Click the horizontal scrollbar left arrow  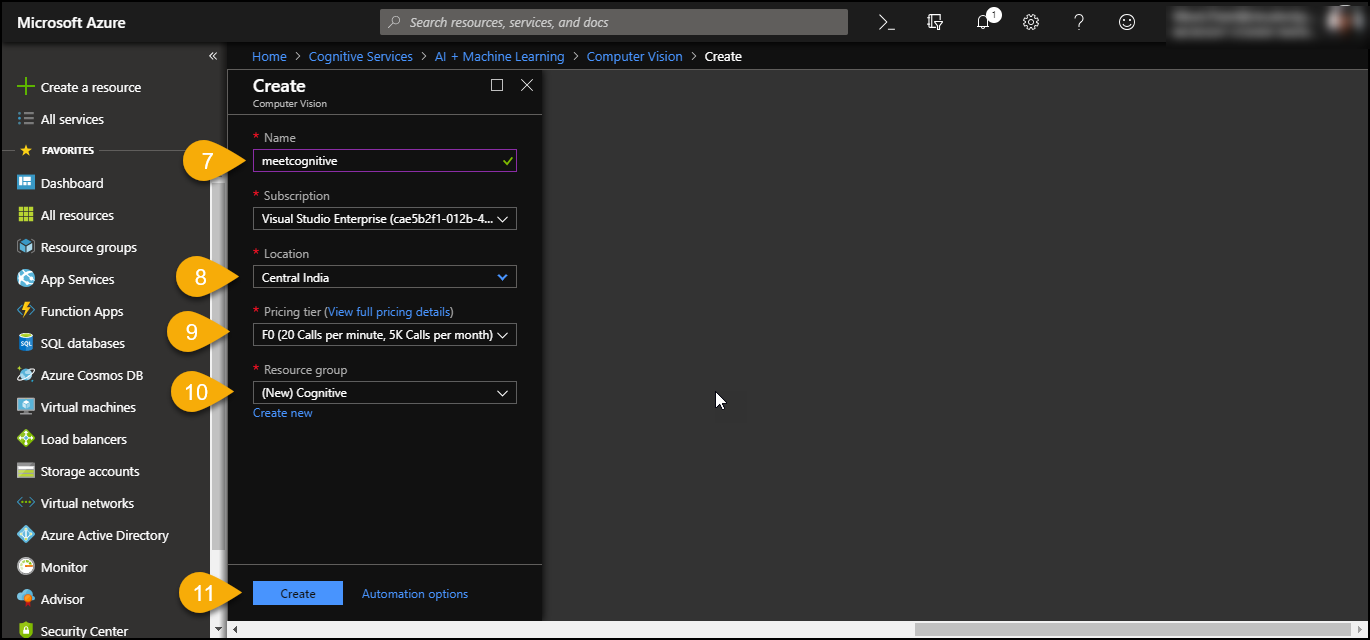(x=234, y=629)
